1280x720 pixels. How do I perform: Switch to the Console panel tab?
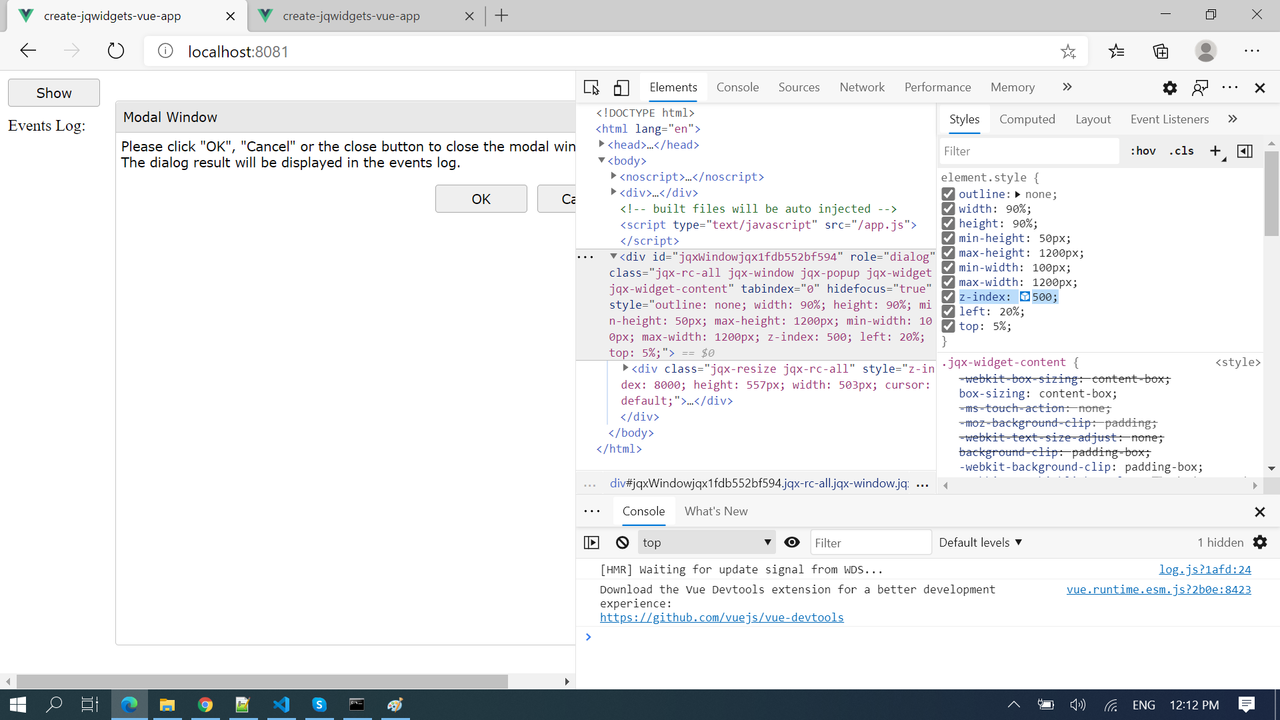click(x=738, y=88)
